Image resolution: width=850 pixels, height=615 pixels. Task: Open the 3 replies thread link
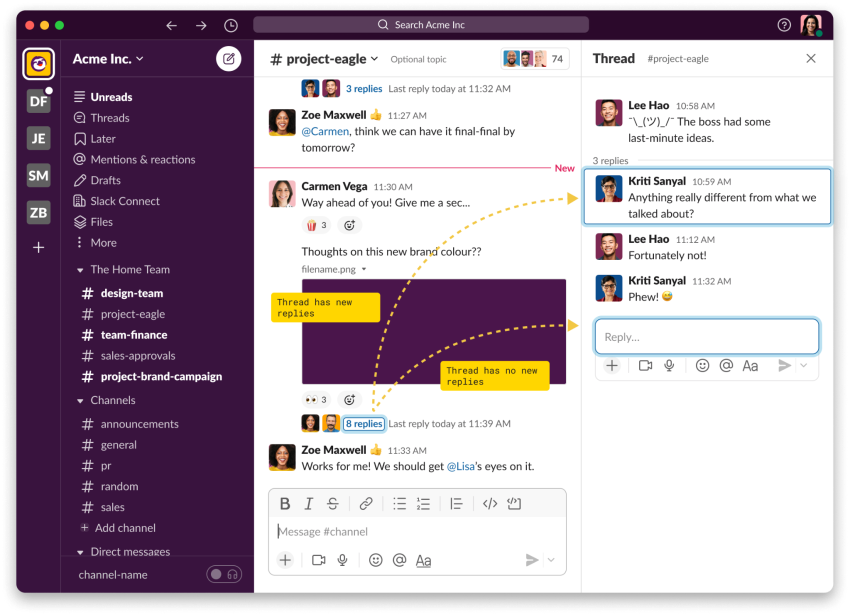pos(364,88)
